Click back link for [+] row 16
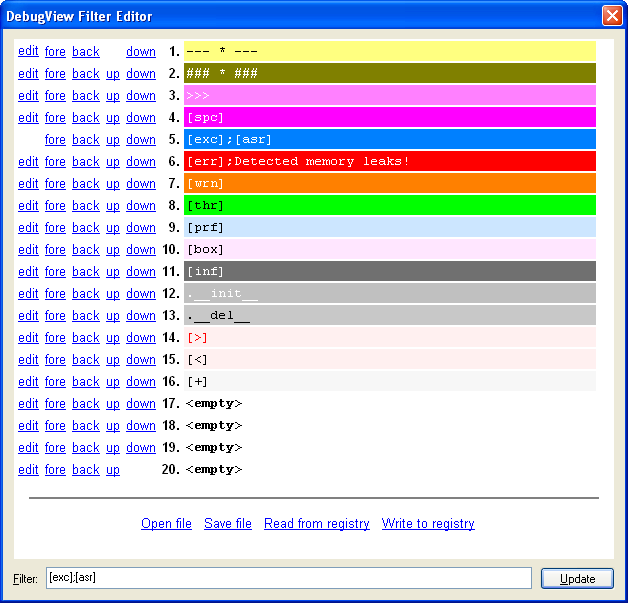The image size is (628, 603). 86,382
